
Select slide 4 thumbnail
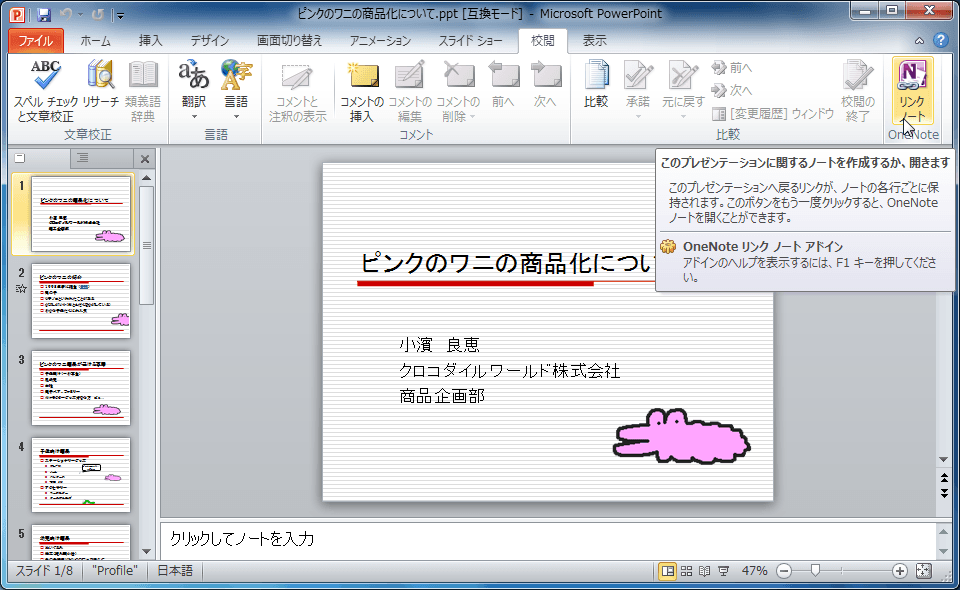coord(81,474)
